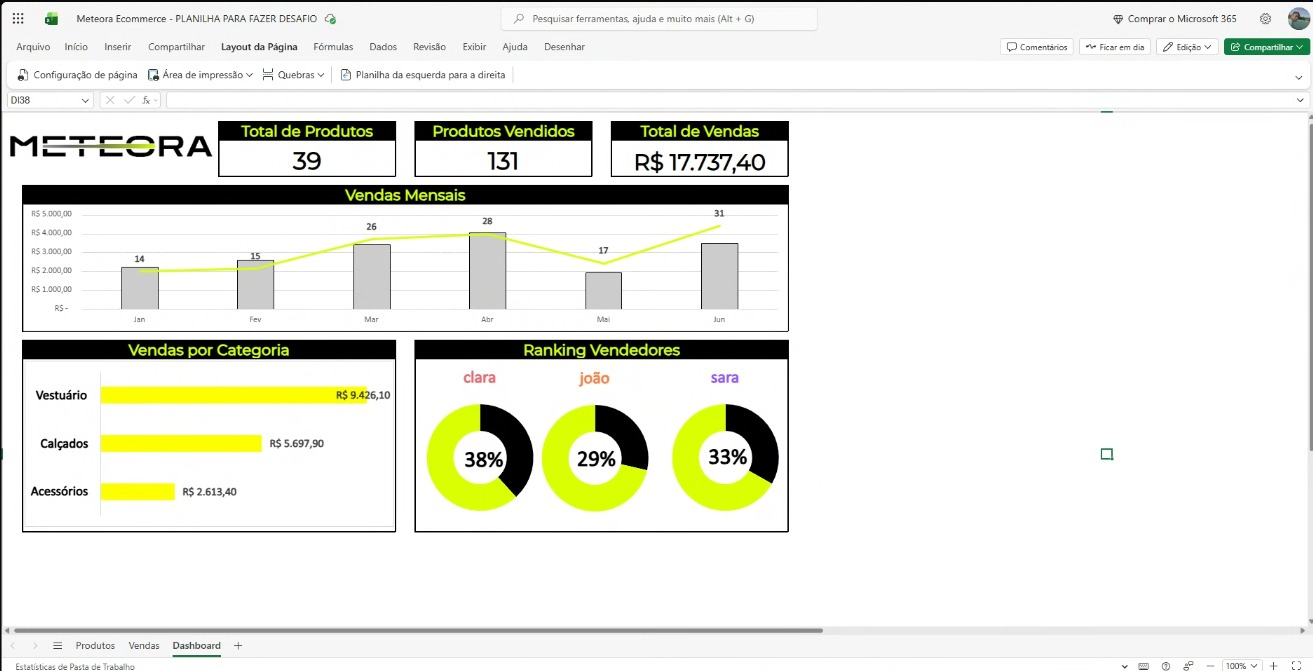Click the Name Box showing DI38

pos(42,100)
